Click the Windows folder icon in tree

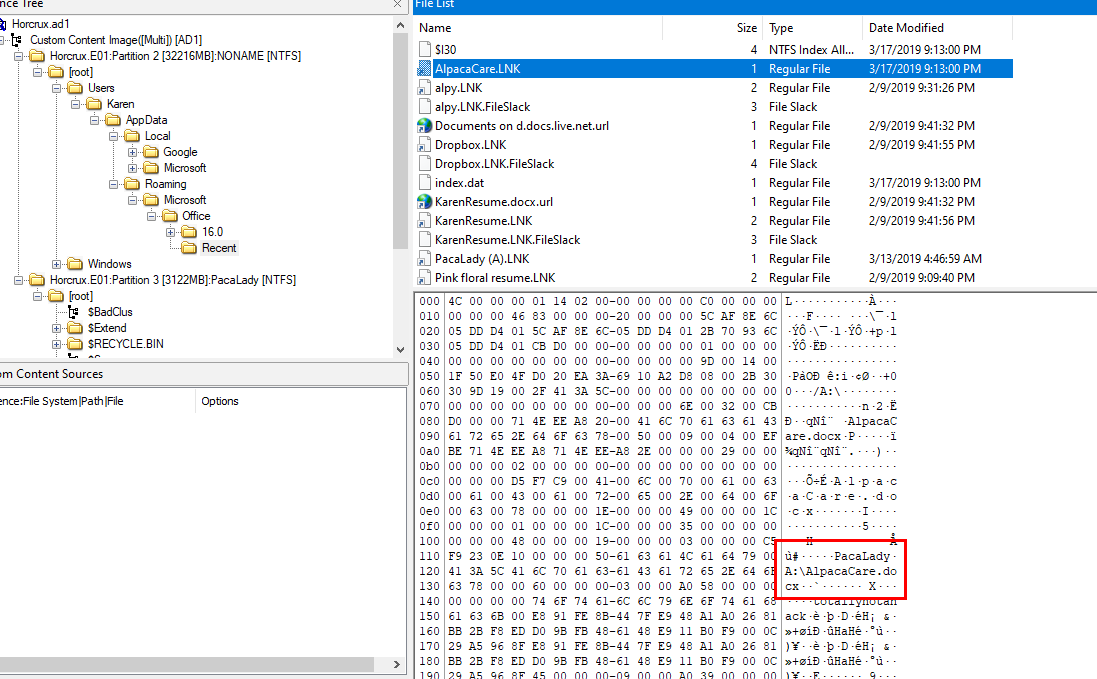click(x=75, y=264)
